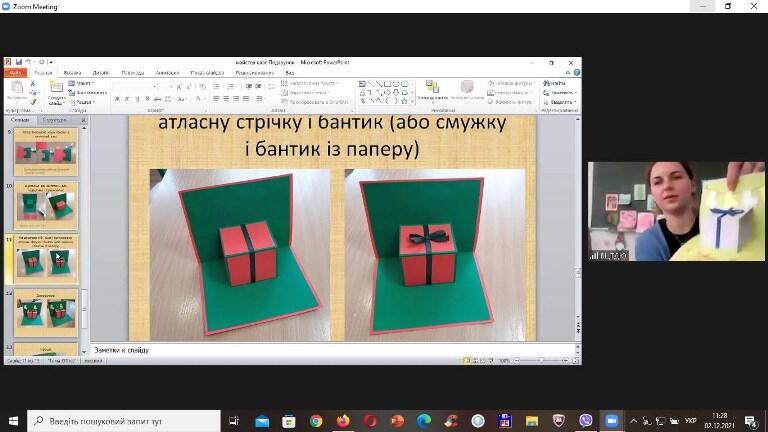Image resolution: width=768 pixels, height=432 pixels.
Task: Create a new slide with the slide icon
Action: pos(57,88)
